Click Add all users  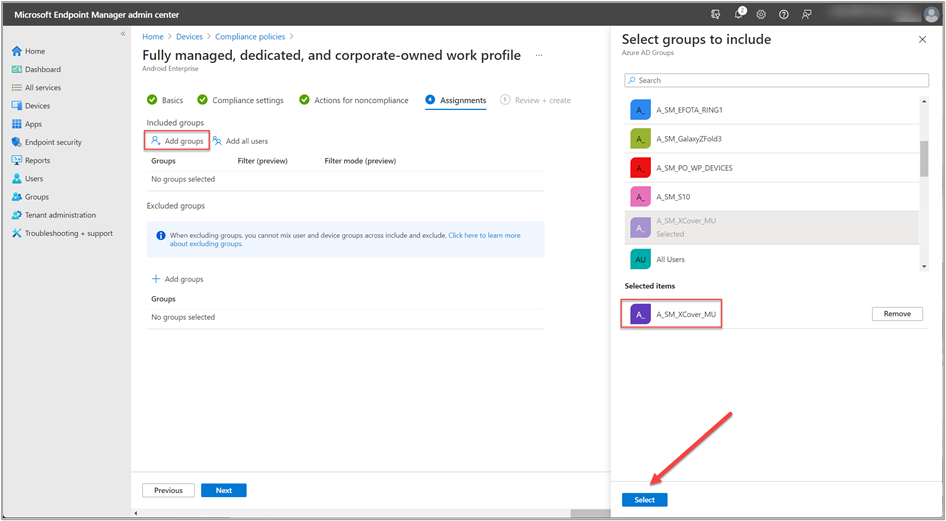click(x=240, y=141)
